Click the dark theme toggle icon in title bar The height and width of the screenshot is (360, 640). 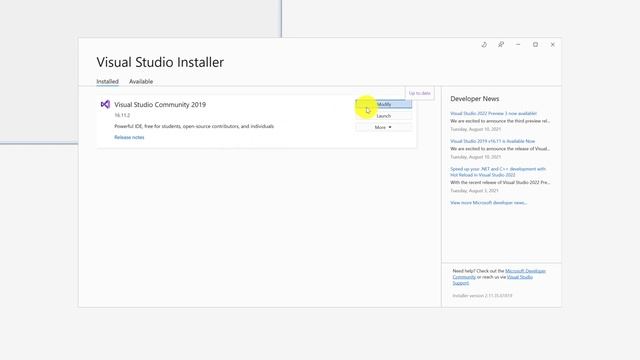(x=484, y=44)
